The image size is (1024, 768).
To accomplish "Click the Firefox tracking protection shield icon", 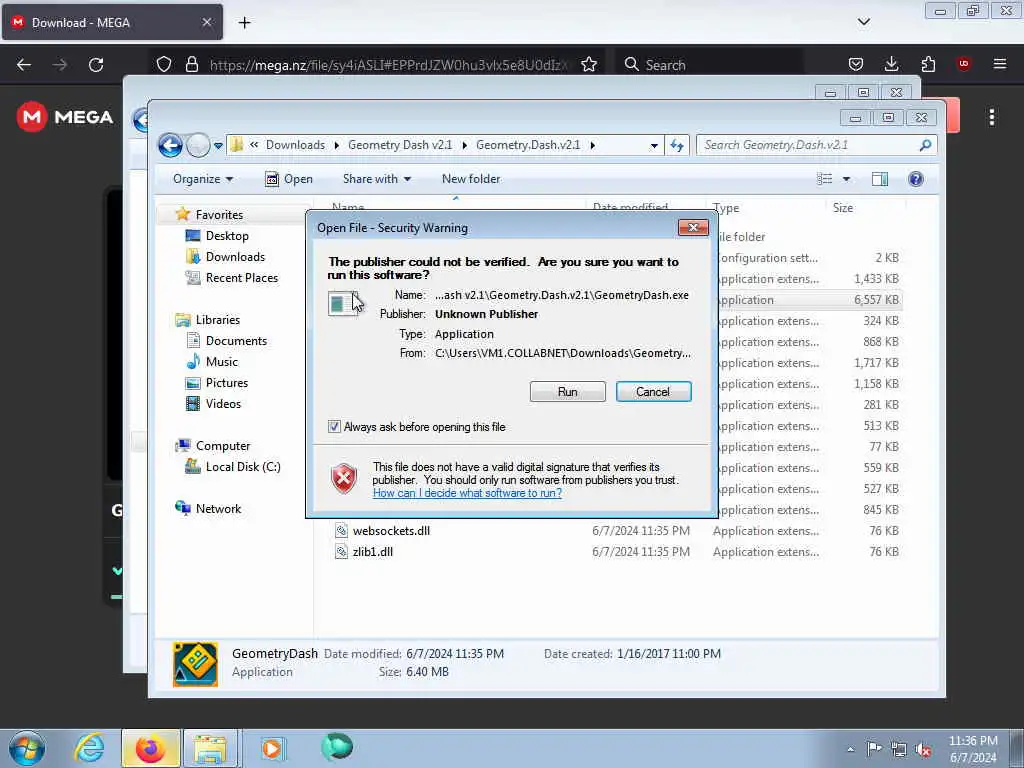I will click(164, 65).
